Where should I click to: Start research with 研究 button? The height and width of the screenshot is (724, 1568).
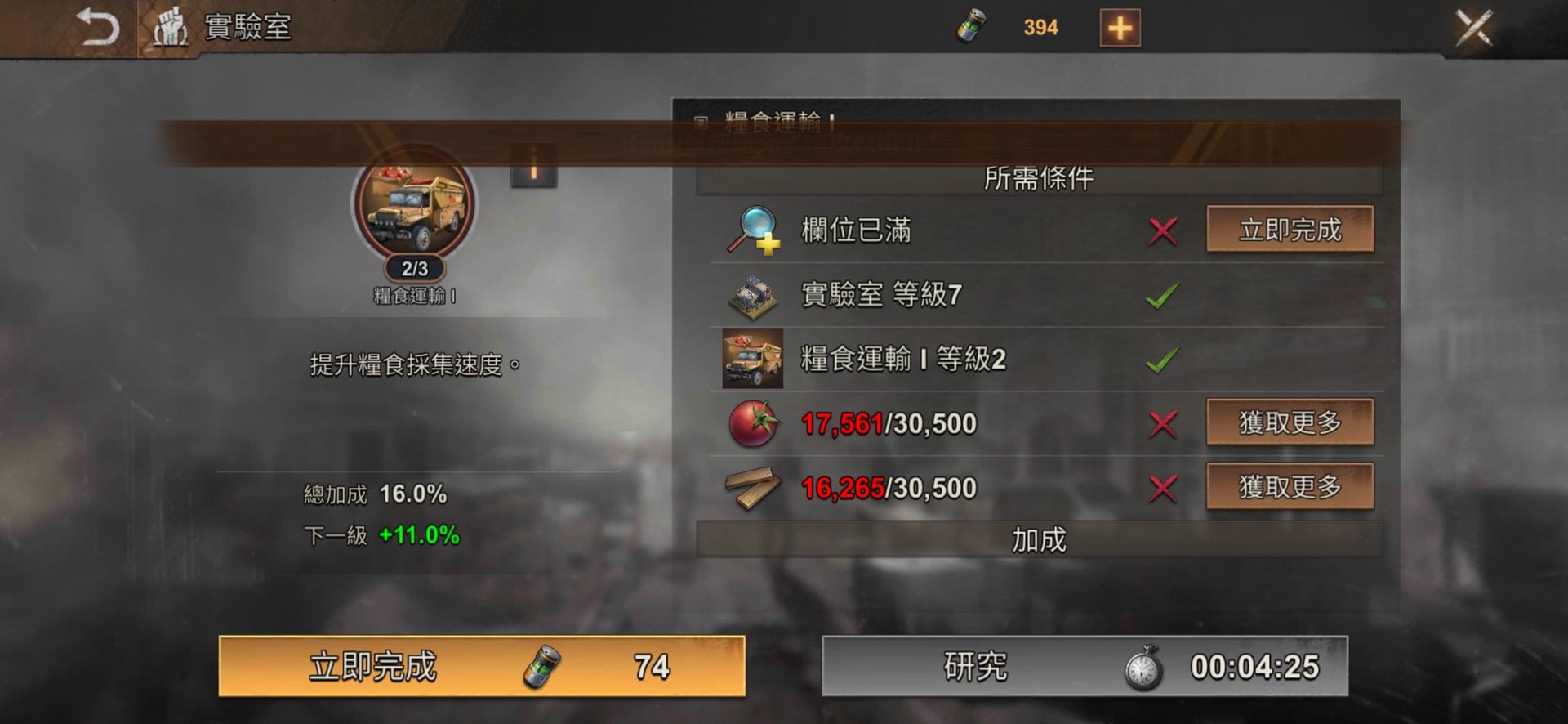coord(1085,666)
